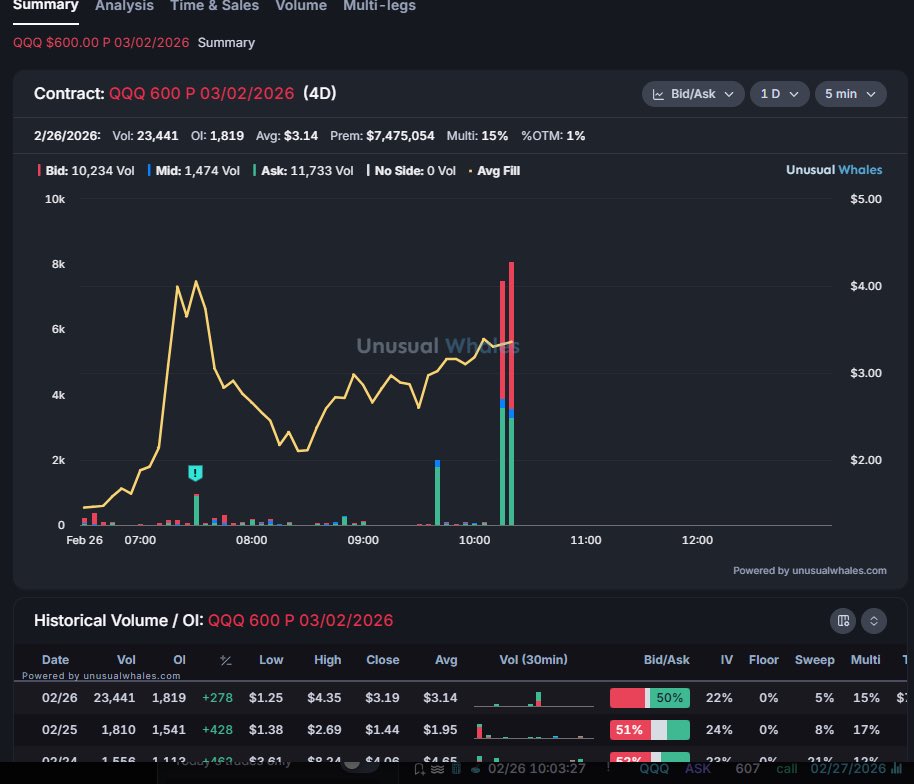Click the %OTM: 1% stat

coord(553,136)
